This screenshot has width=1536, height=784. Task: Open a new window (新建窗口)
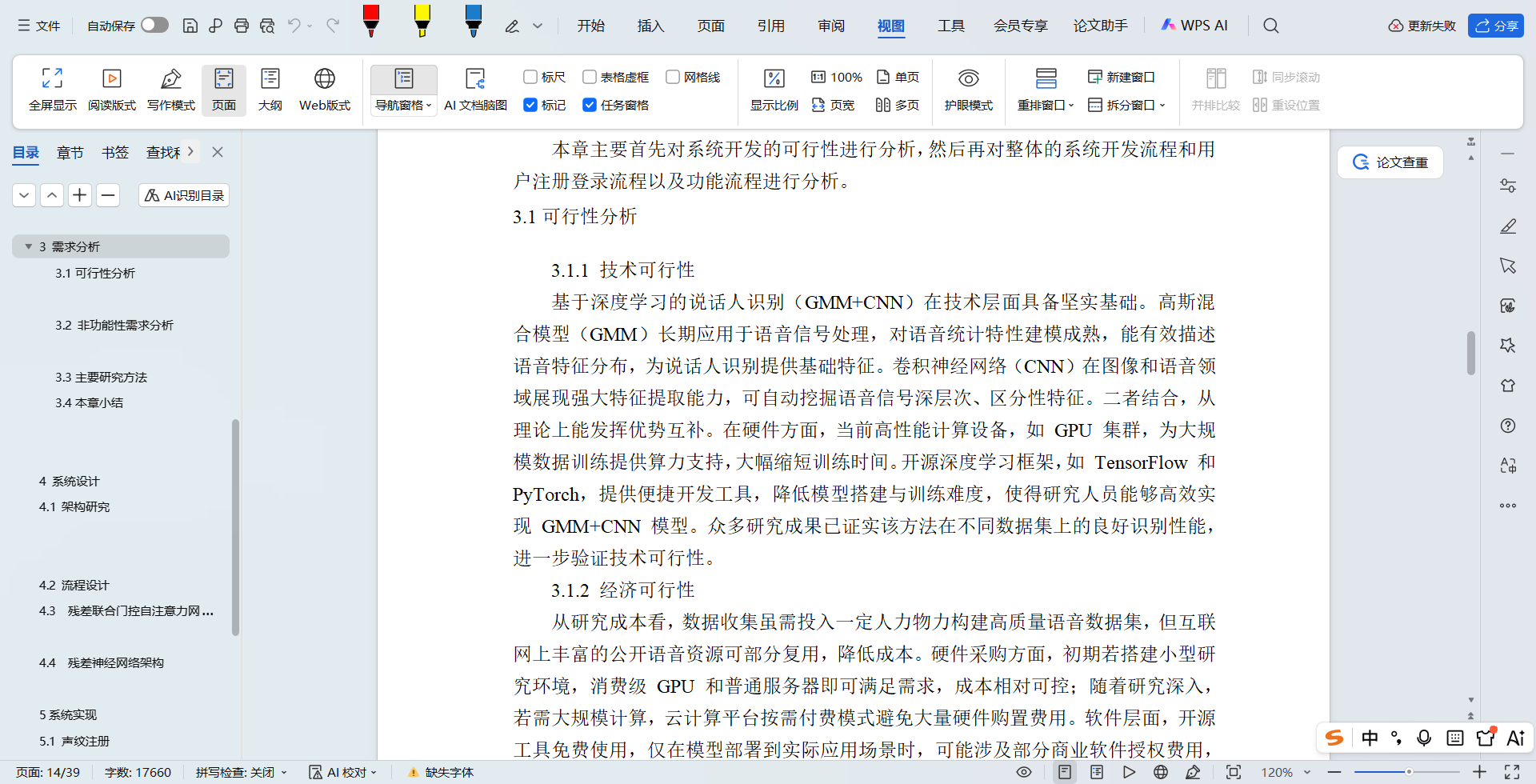[1122, 77]
